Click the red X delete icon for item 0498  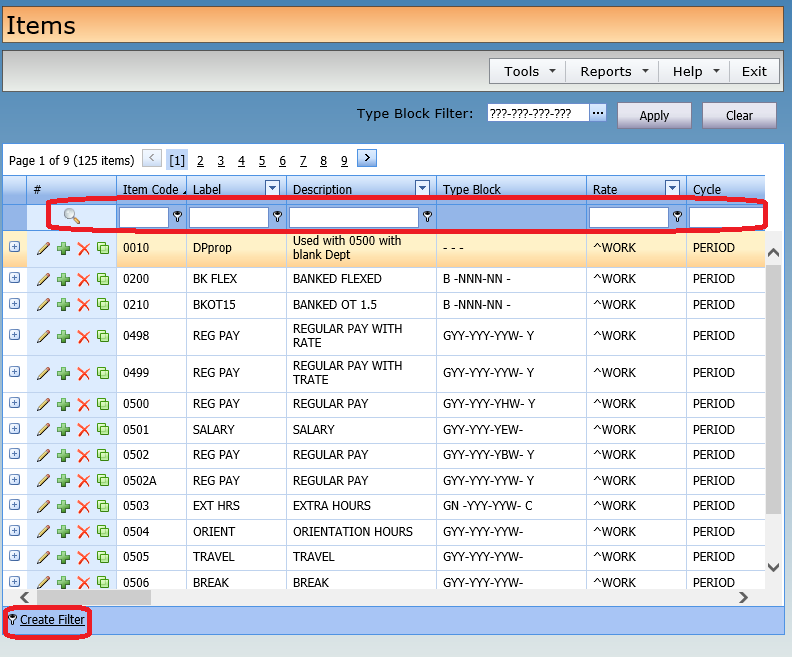coord(83,337)
